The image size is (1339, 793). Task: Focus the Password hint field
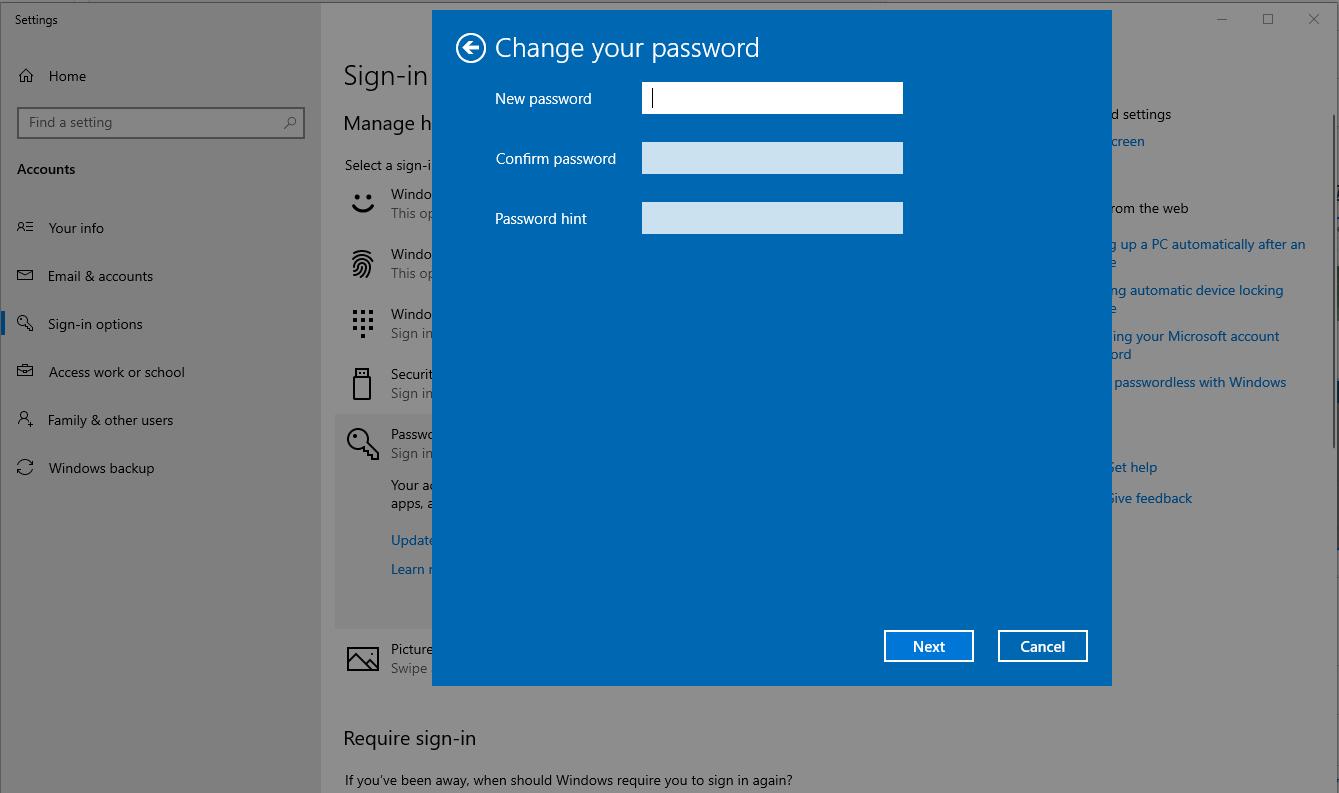[772, 218]
